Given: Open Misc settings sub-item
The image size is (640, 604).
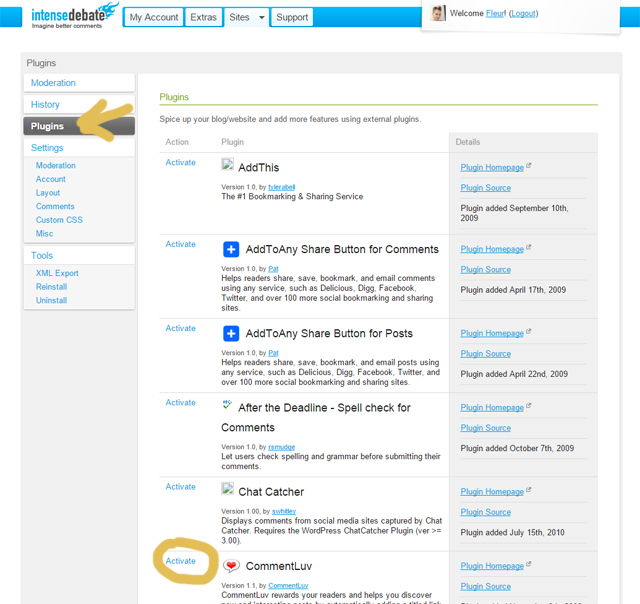Looking at the screenshot, I should coord(44,233).
